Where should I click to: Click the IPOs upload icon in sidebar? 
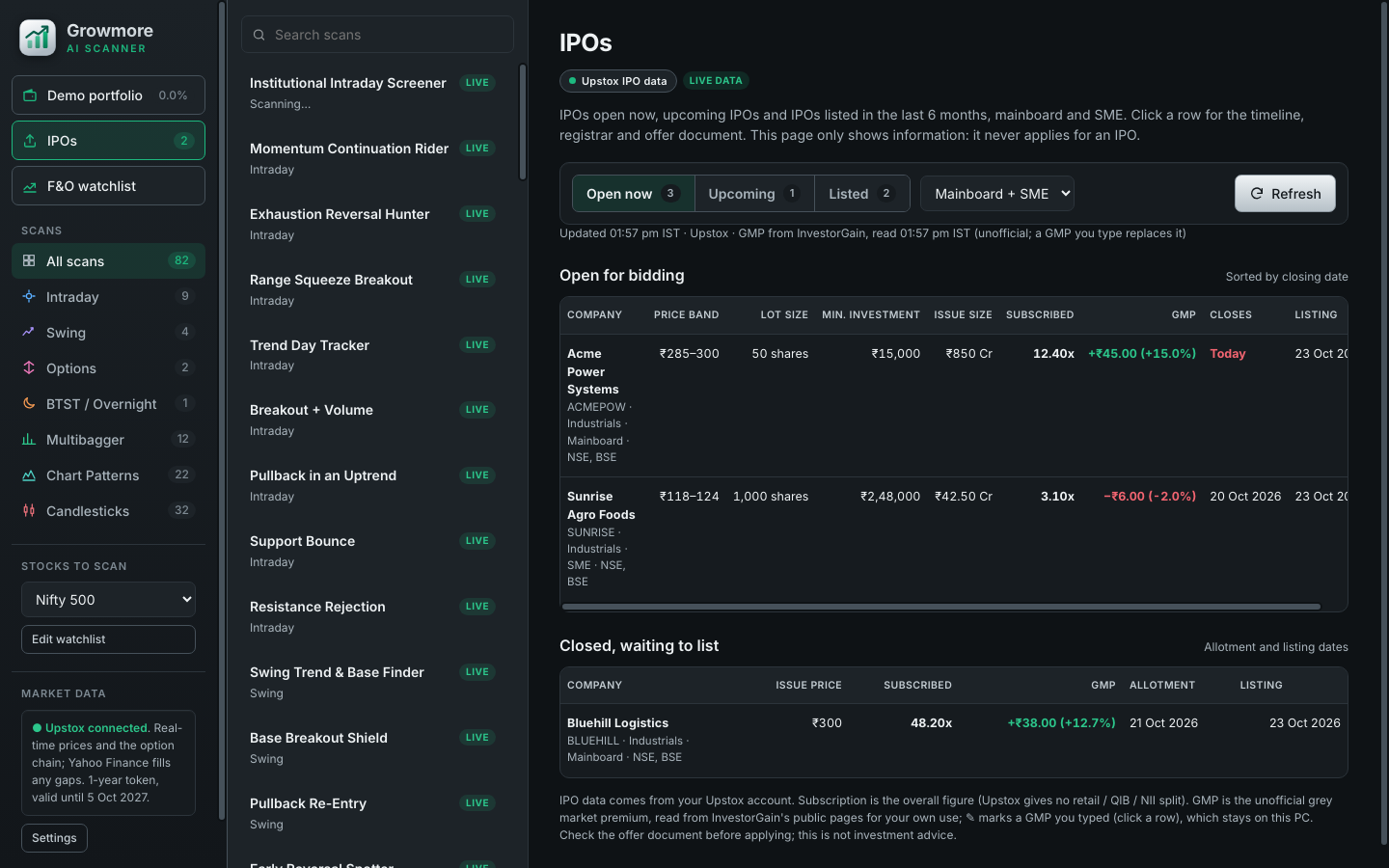(30, 141)
